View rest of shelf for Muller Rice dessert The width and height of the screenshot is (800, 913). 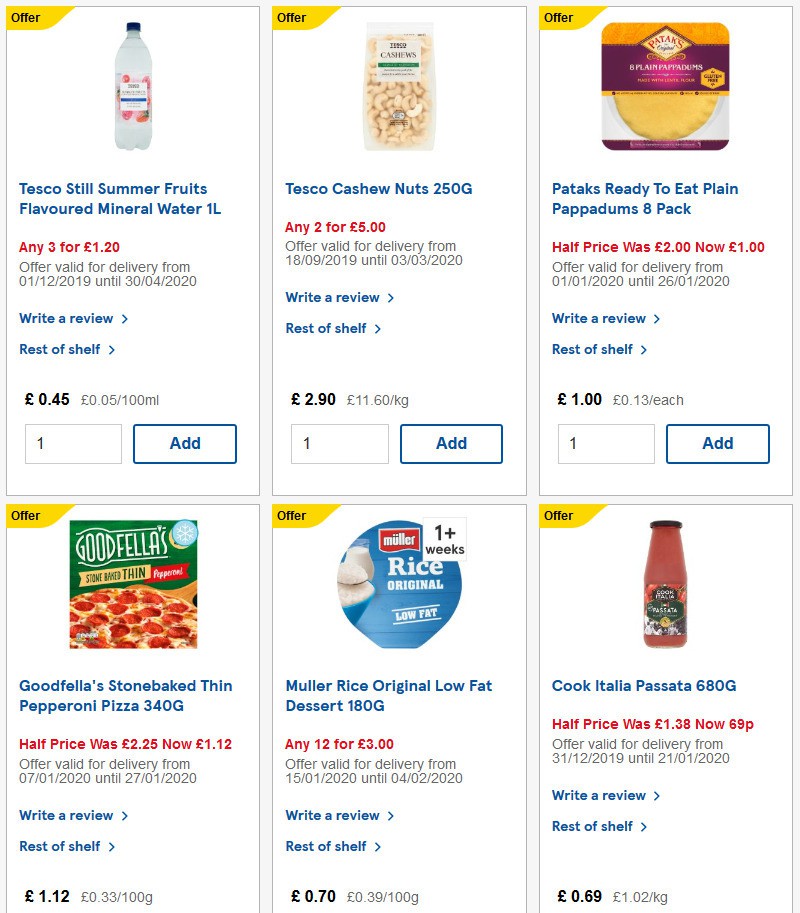(x=327, y=846)
